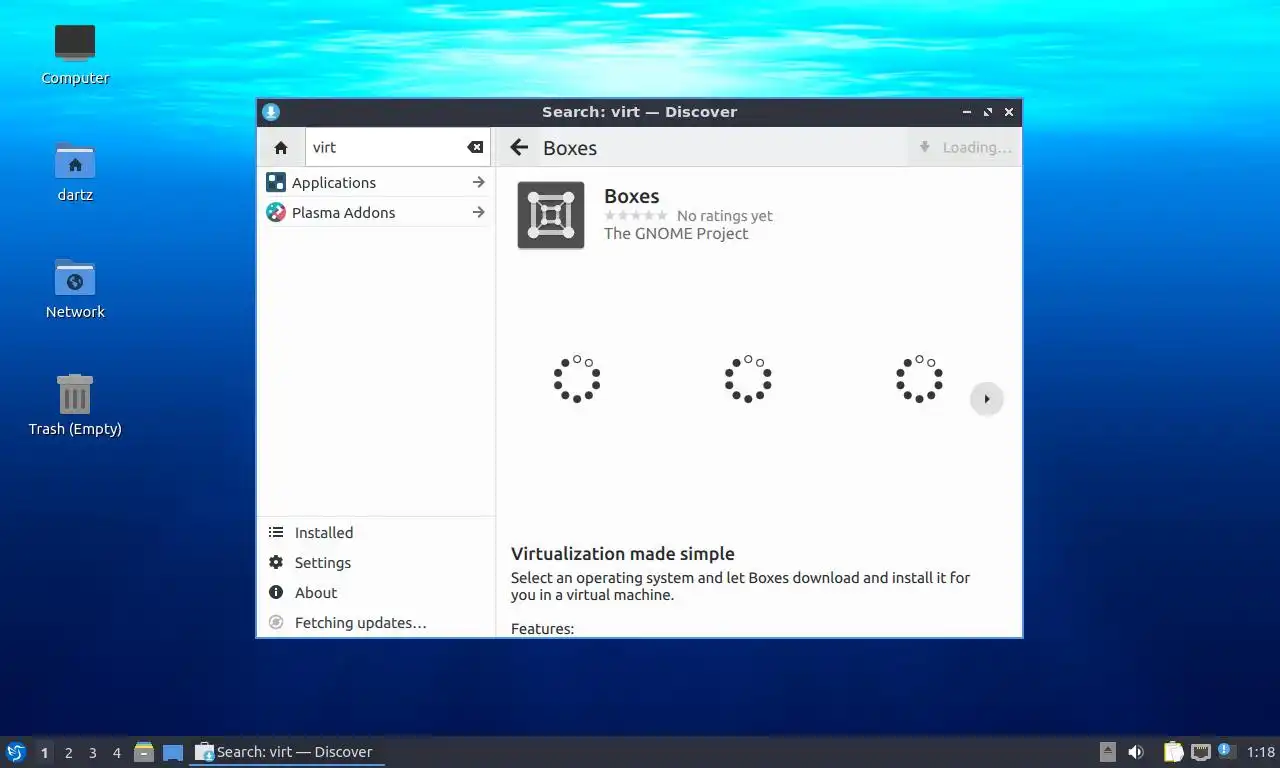Click the 'No ratings yet' text
This screenshot has height=768, width=1280.
(725, 216)
